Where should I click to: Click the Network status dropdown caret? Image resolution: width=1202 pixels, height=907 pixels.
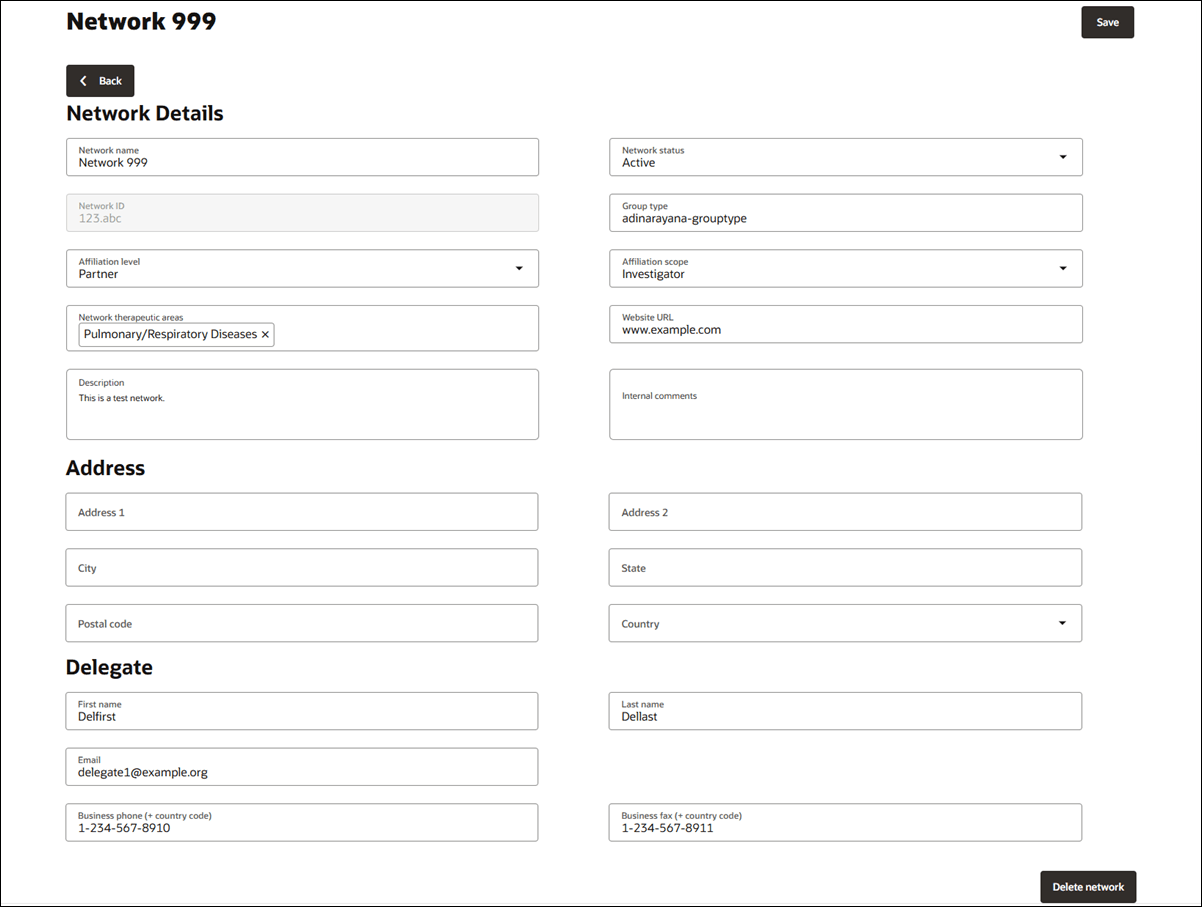coord(1063,157)
